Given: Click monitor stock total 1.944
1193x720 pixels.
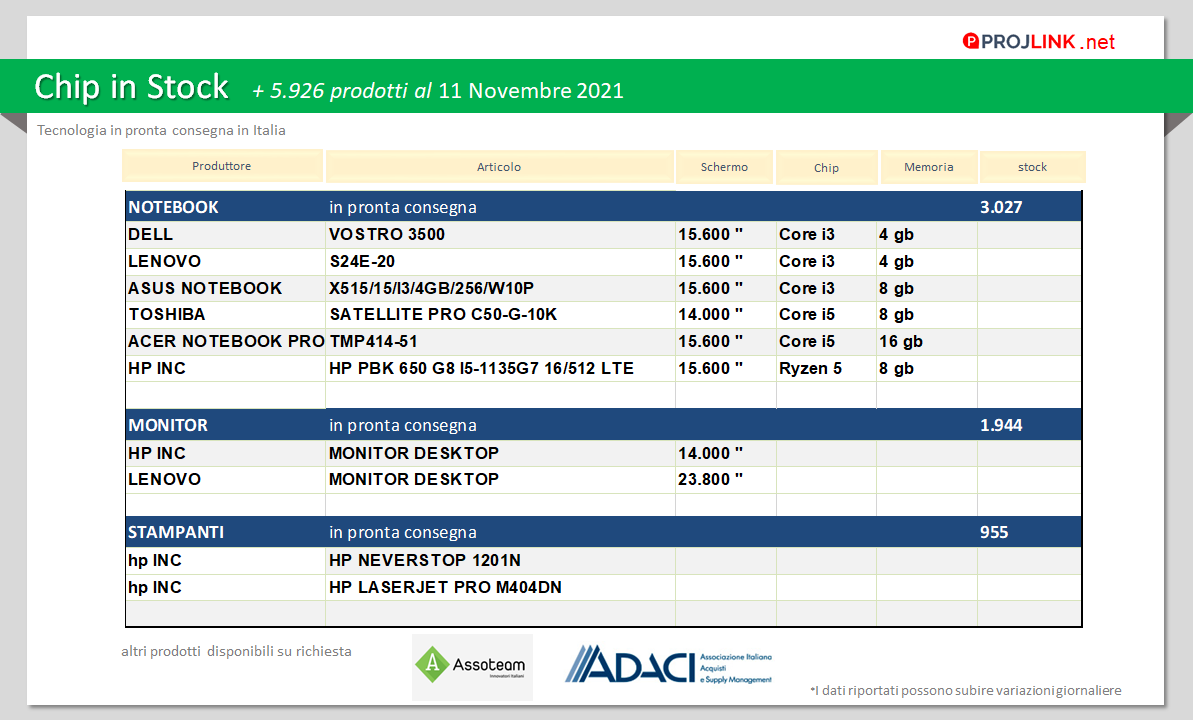Looking at the screenshot, I should click(1001, 425).
